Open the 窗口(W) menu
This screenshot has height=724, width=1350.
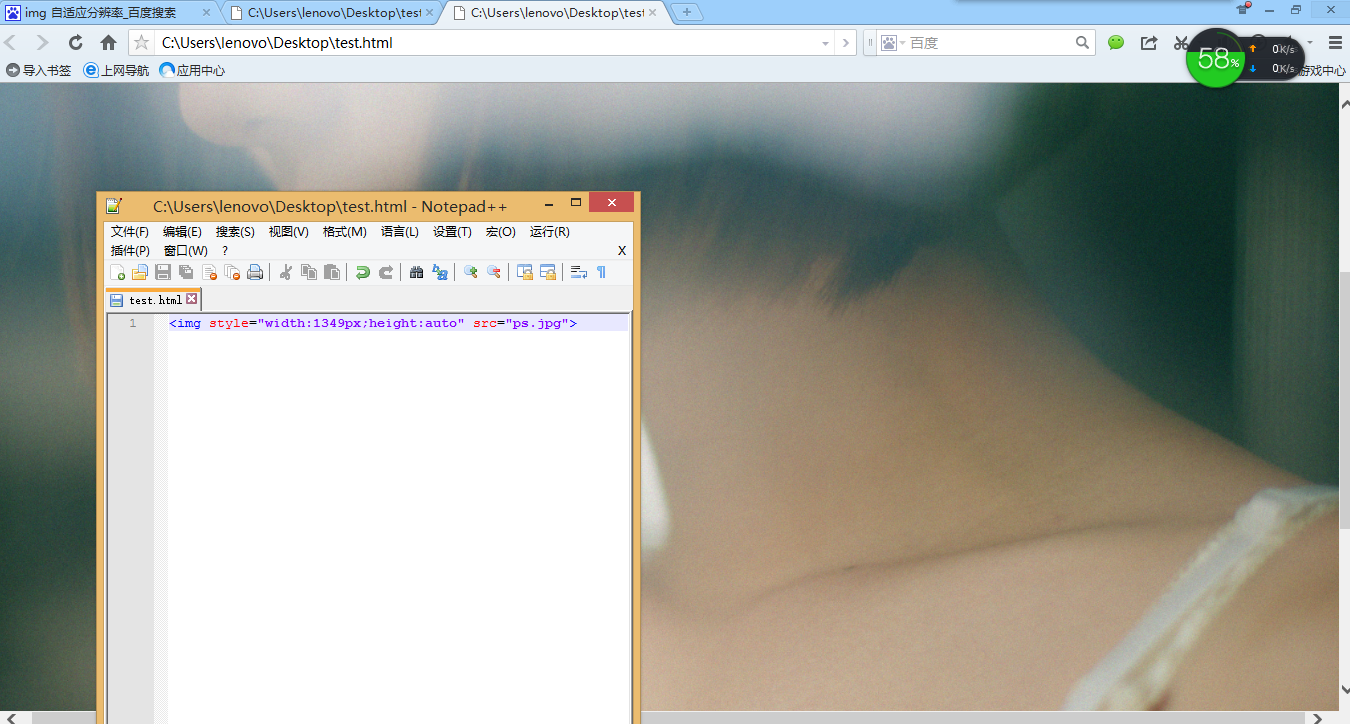coord(186,251)
